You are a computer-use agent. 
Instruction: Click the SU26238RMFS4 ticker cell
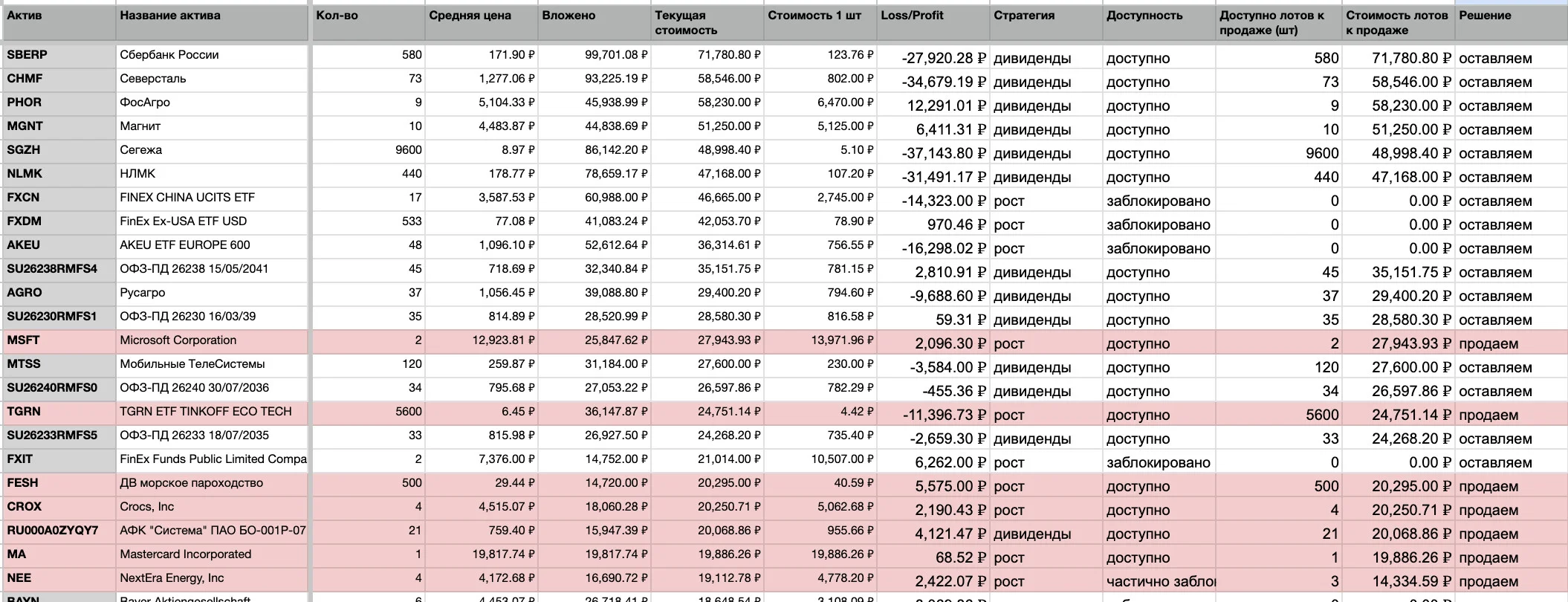pos(59,270)
